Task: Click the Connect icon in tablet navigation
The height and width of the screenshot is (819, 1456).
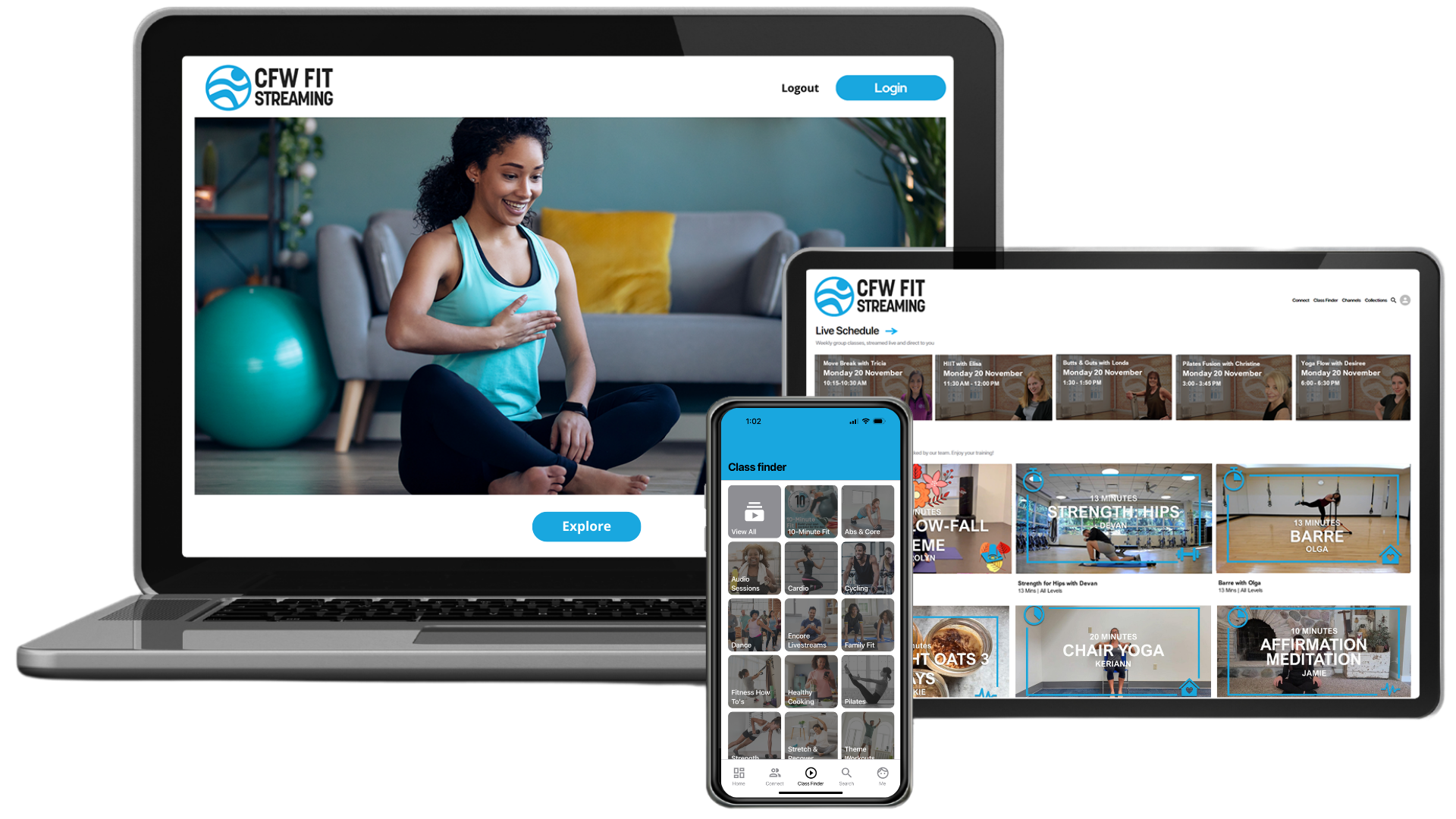Action: [1298, 300]
